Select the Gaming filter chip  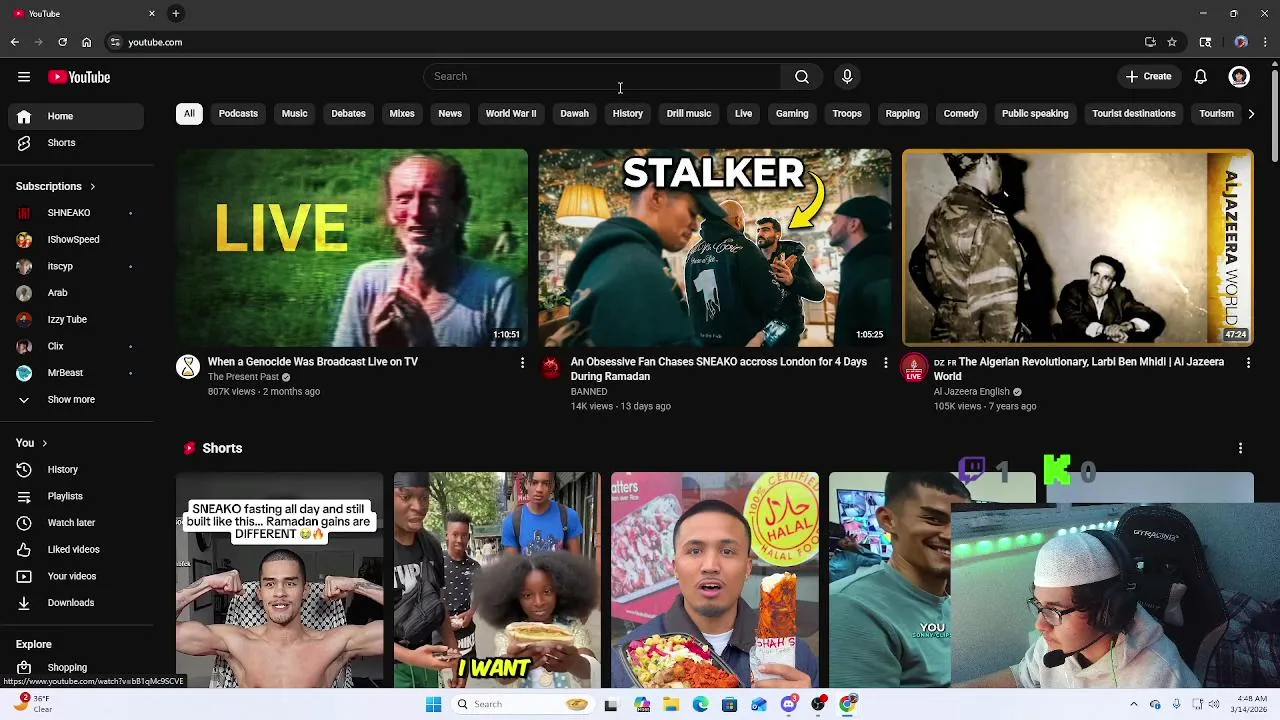coord(792,113)
